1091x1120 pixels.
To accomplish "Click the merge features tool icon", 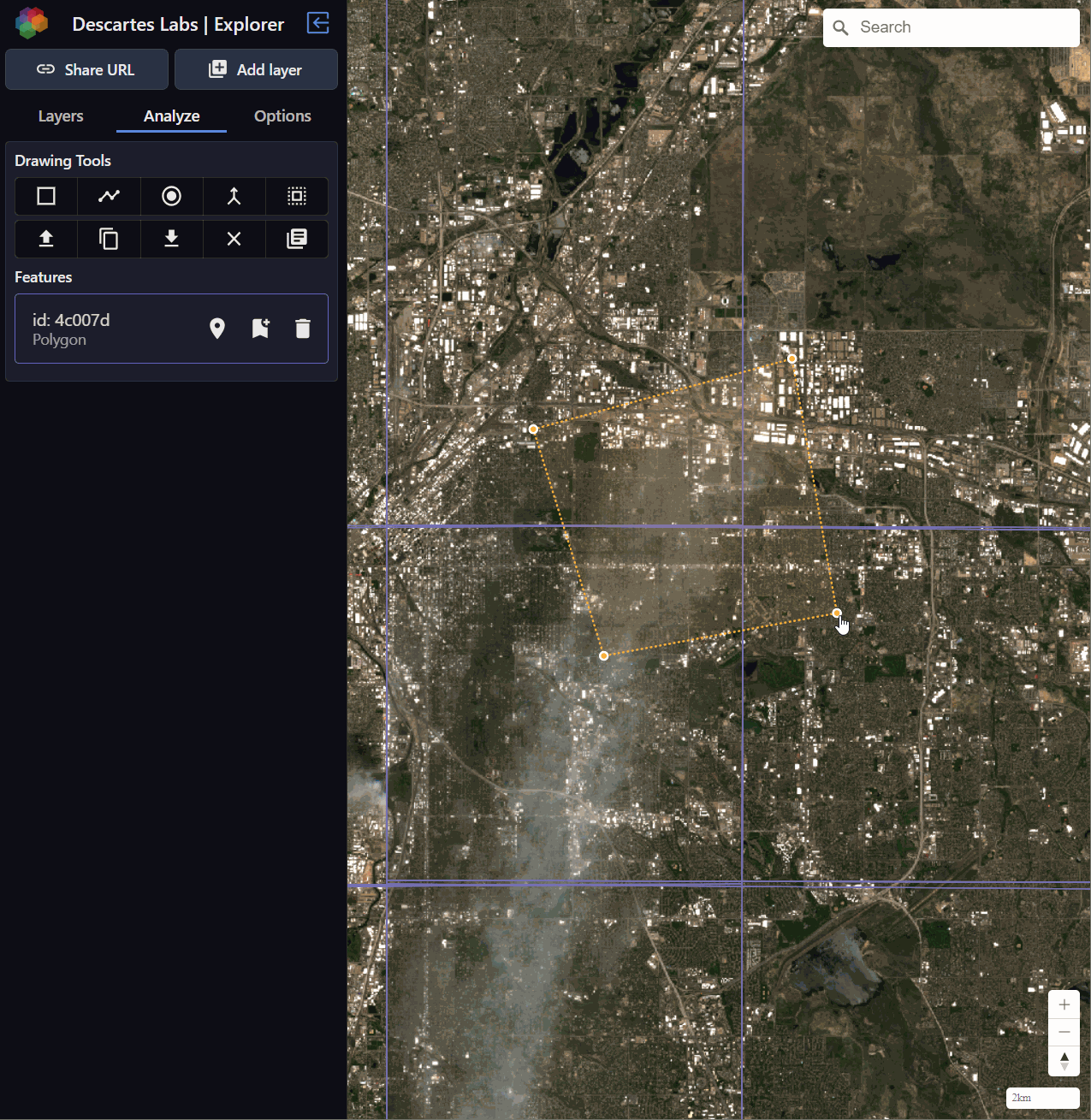I will (234, 197).
